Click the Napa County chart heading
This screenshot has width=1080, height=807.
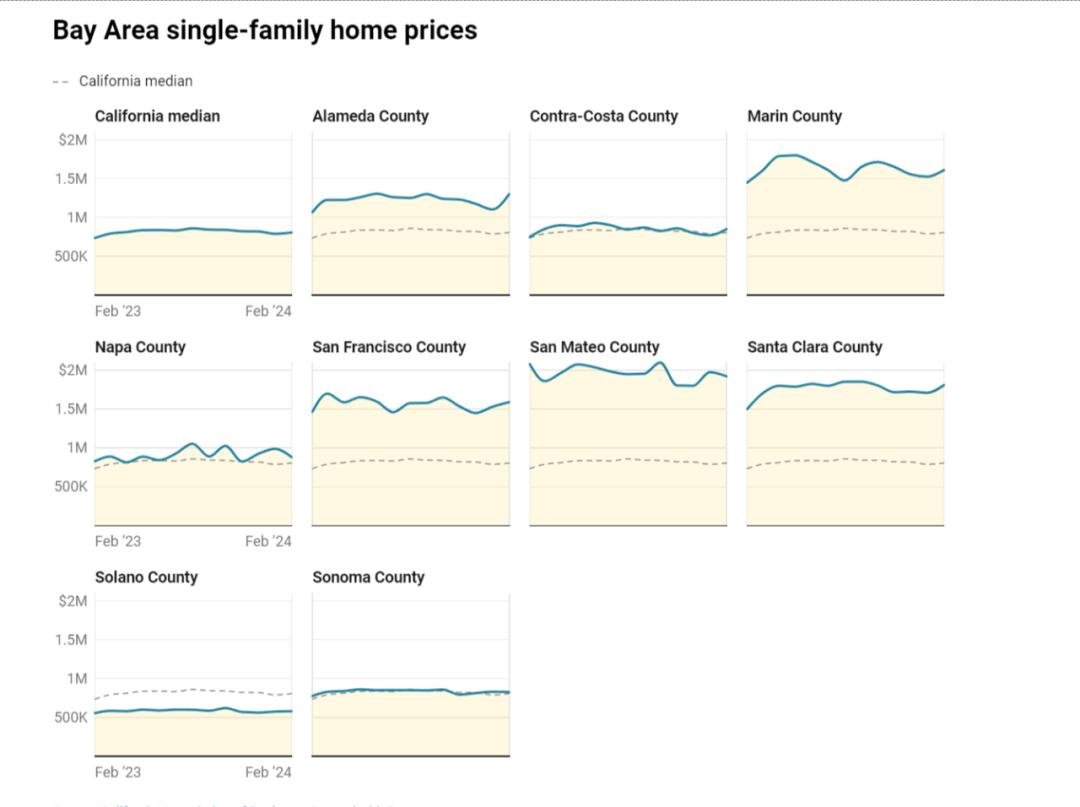[x=140, y=347]
